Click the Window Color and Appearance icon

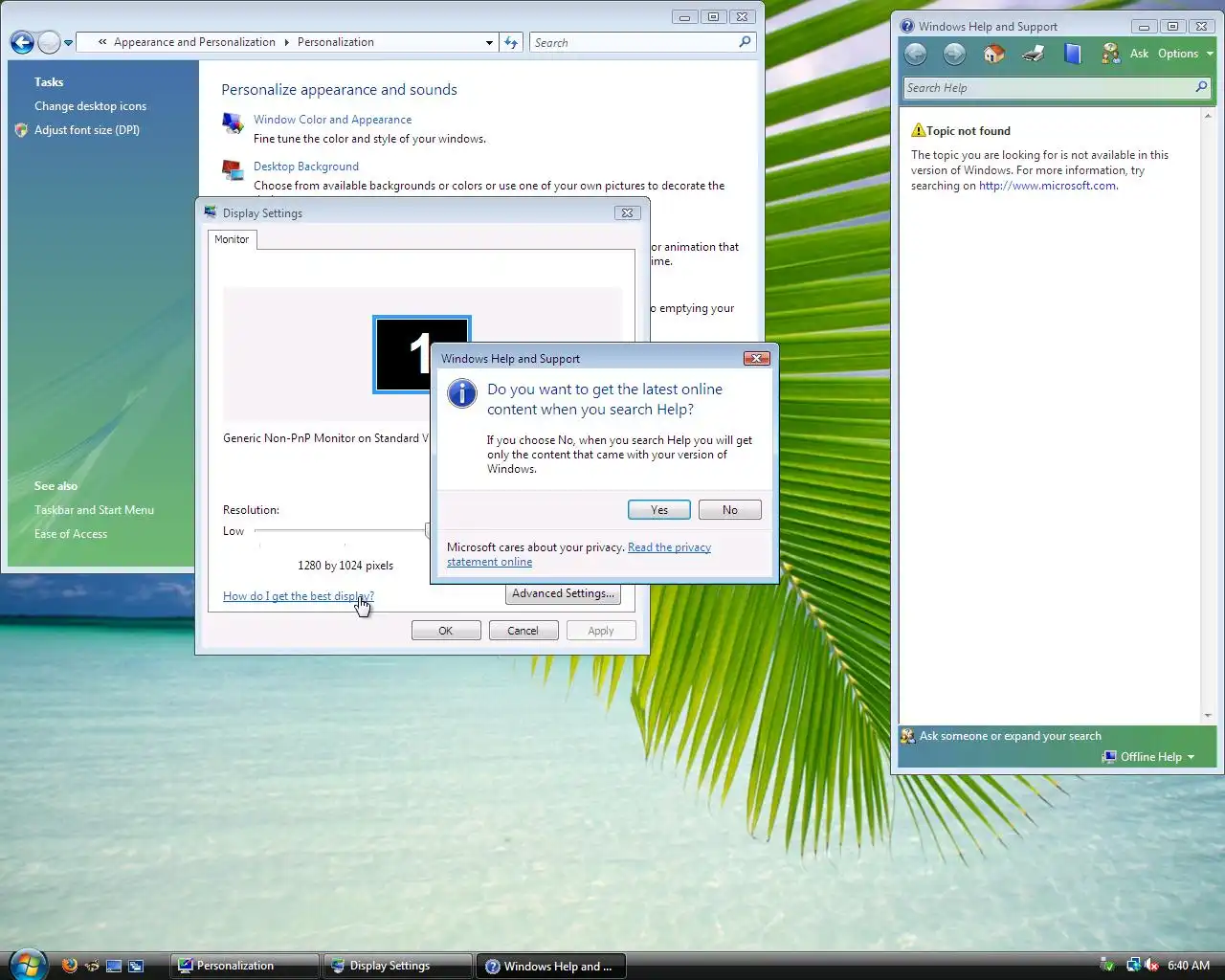[x=233, y=123]
